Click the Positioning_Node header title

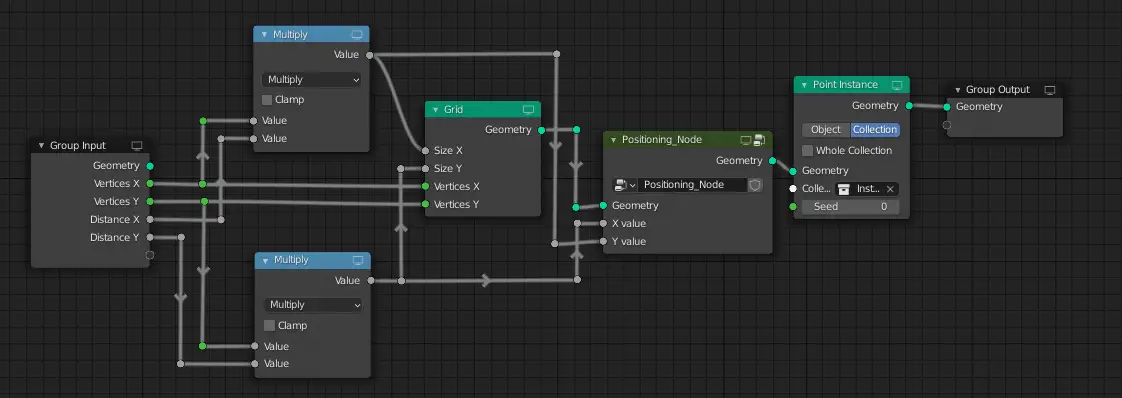(x=662, y=140)
